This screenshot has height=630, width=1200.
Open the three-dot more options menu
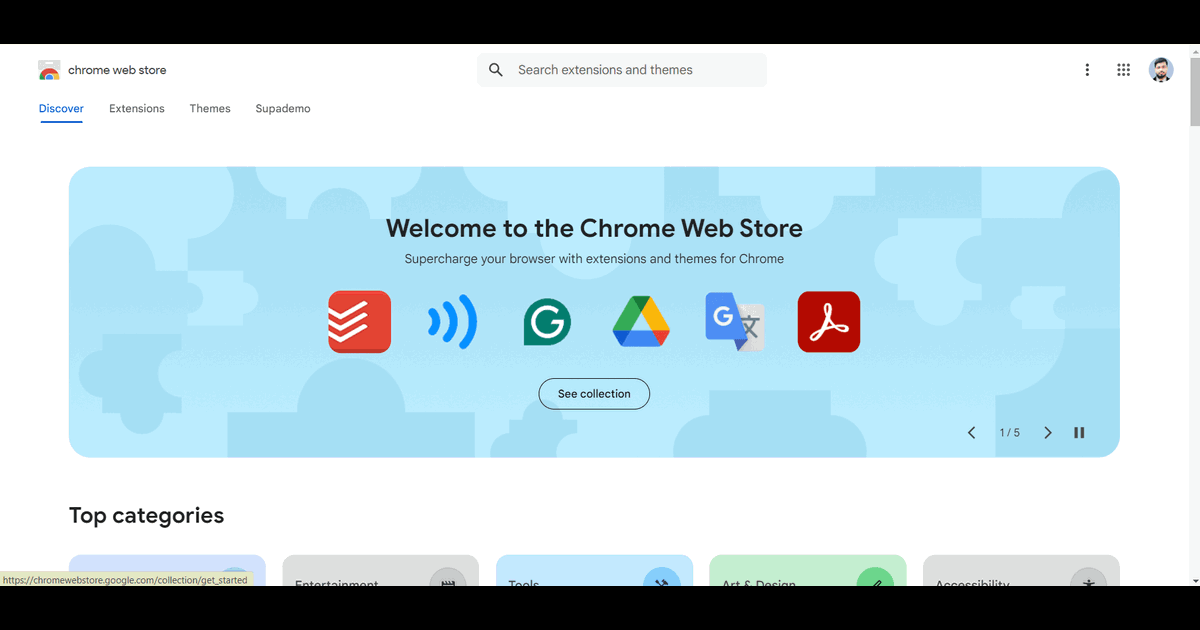pyautogui.click(x=1087, y=70)
